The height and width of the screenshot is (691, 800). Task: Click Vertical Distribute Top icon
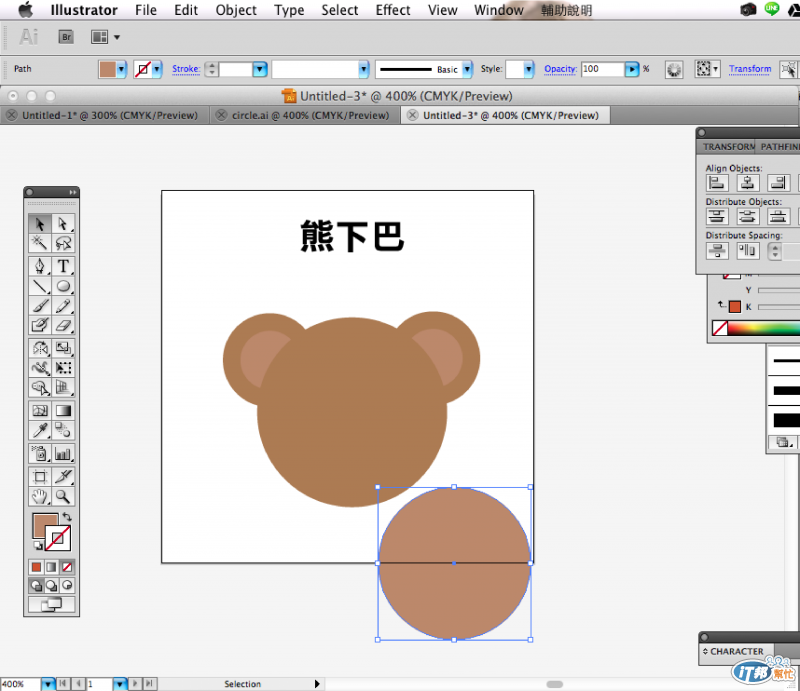pos(717,216)
